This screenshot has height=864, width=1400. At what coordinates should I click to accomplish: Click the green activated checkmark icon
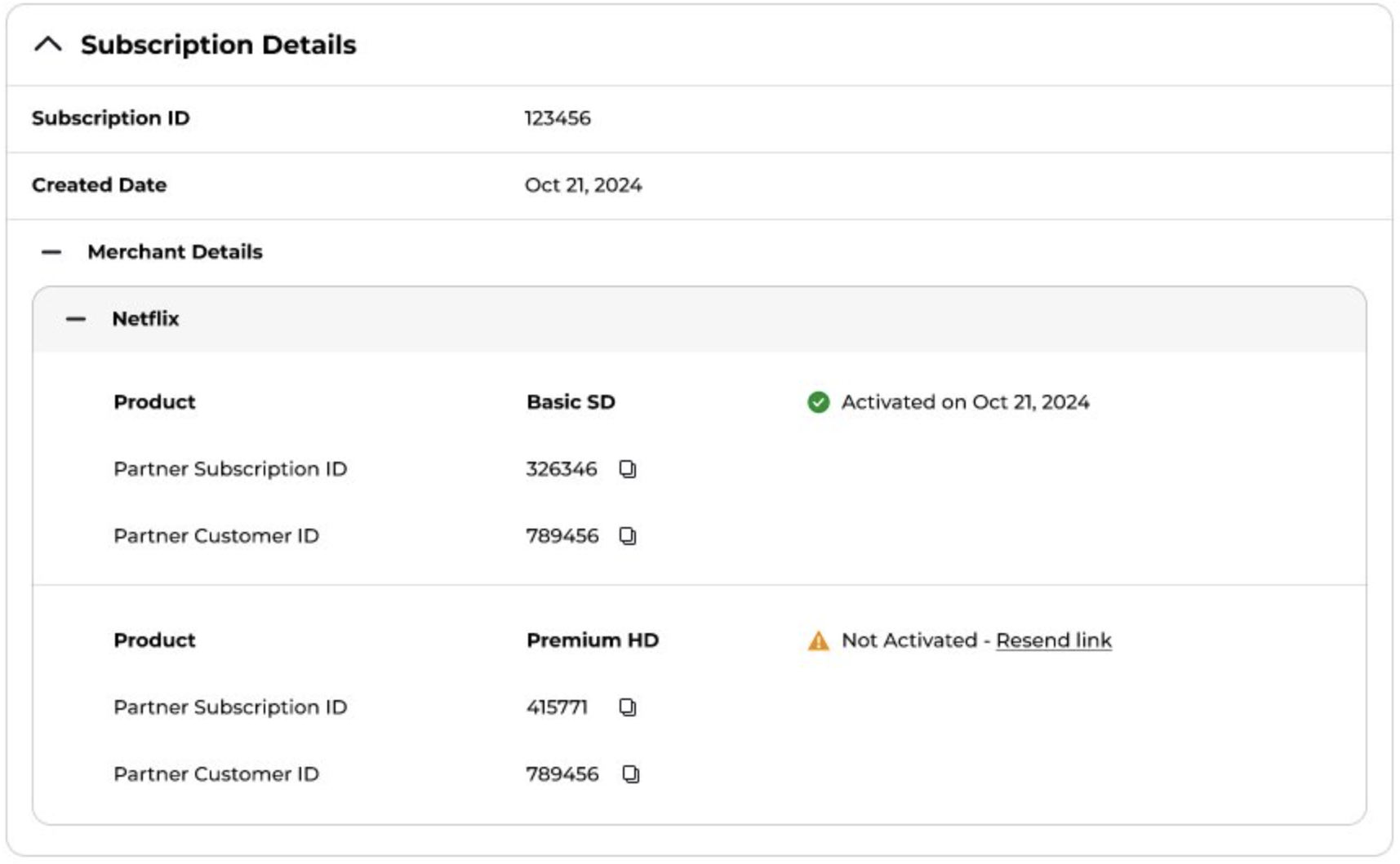(x=818, y=402)
